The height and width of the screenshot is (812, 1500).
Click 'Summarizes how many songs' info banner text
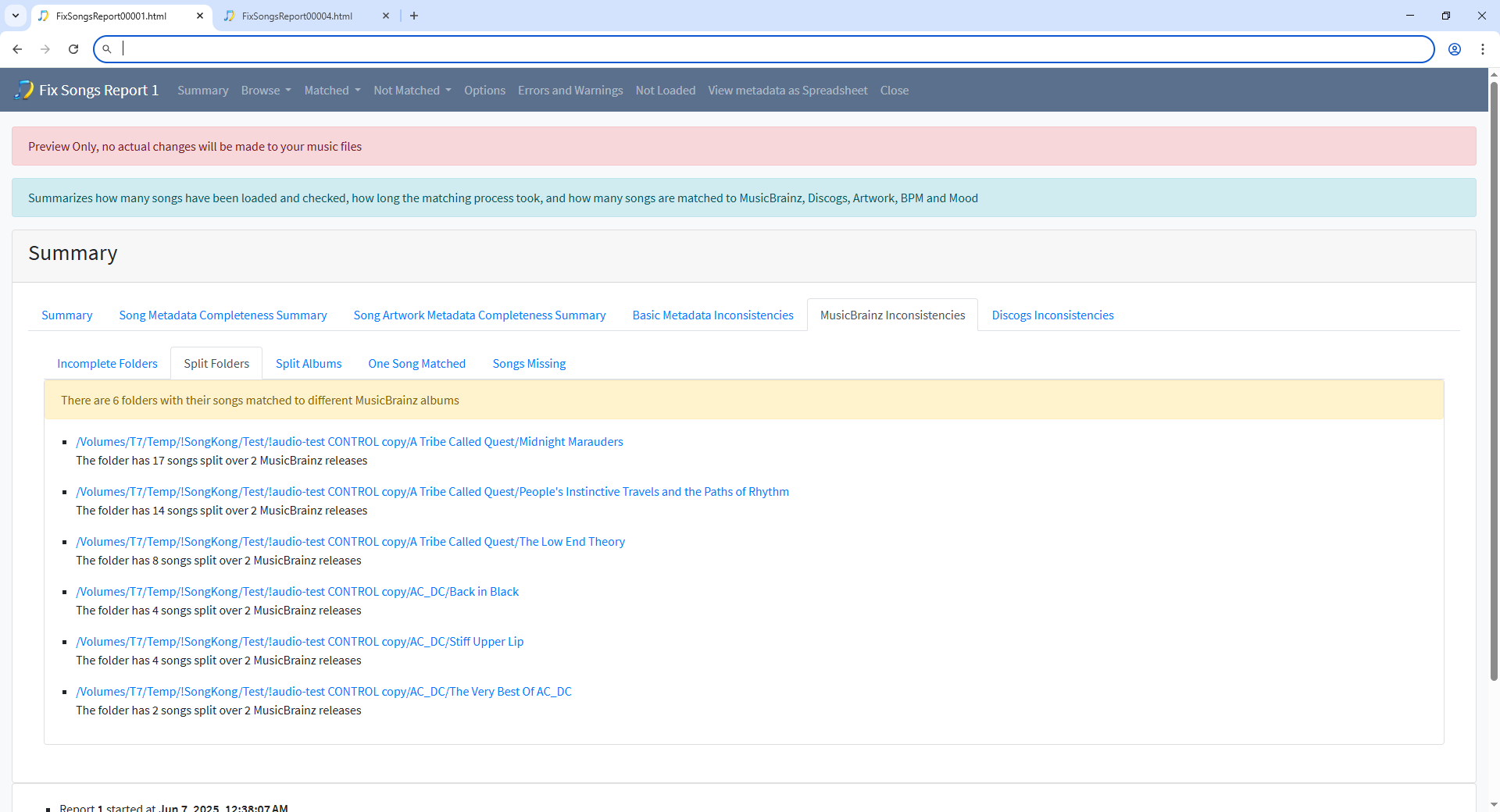(503, 198)
